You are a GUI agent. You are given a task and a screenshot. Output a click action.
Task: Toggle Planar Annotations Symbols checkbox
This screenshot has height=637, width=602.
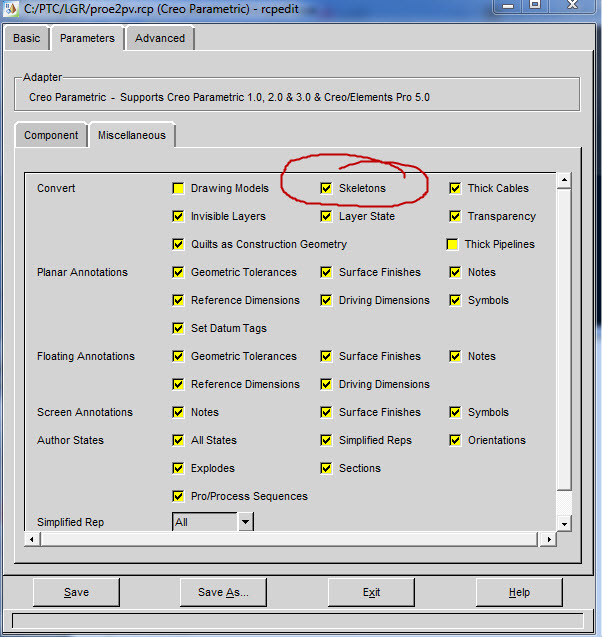point(455,300)
